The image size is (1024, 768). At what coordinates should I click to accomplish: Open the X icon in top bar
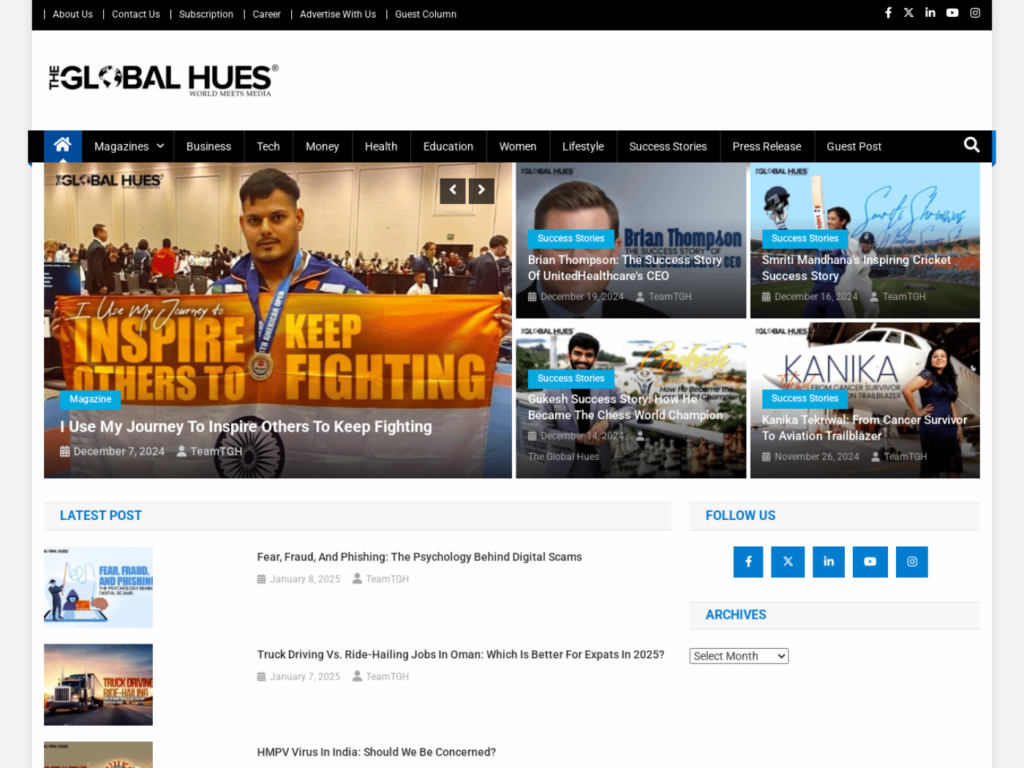click(909, 13)
